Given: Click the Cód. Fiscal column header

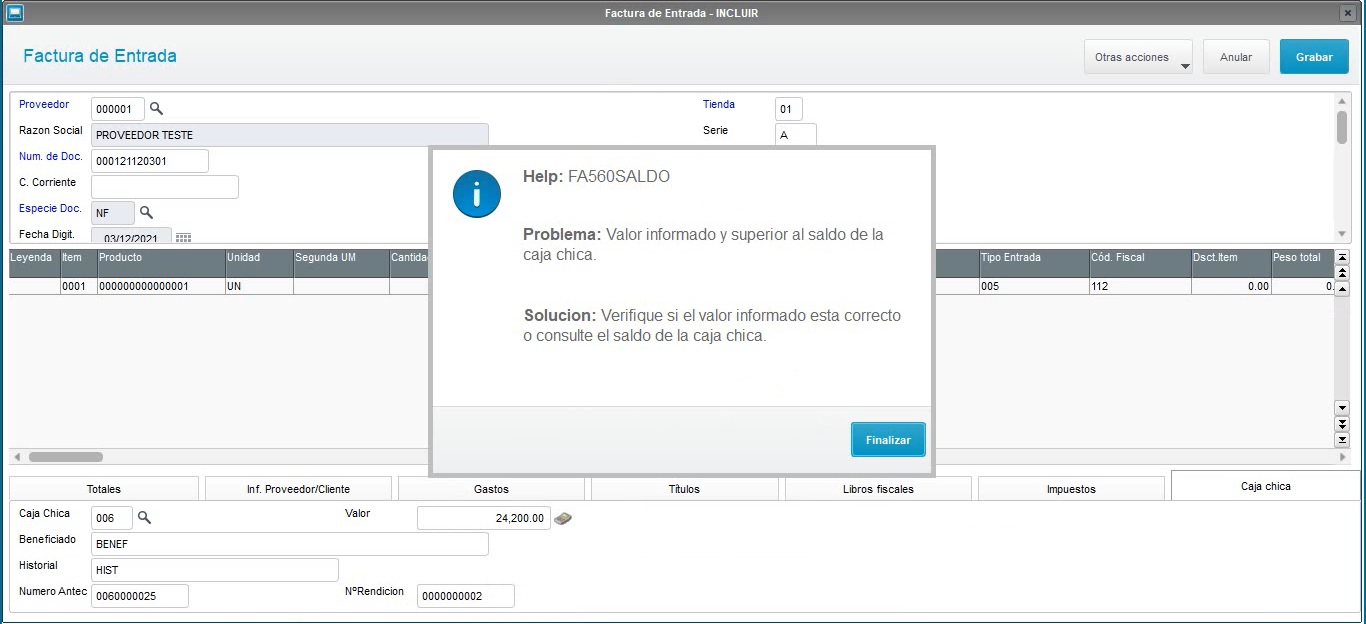Looking at the screenshot, I should 1140,263.
